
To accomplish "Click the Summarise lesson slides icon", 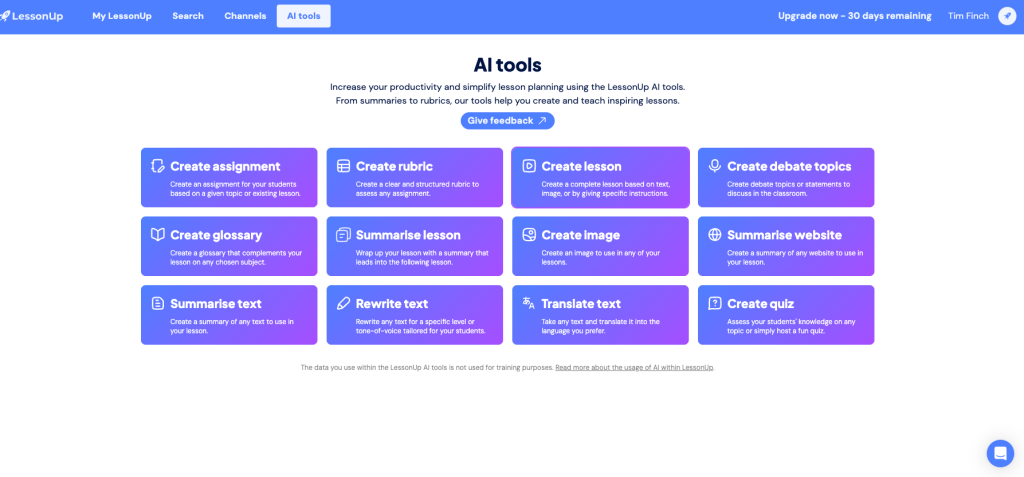I will coord(344,235).
